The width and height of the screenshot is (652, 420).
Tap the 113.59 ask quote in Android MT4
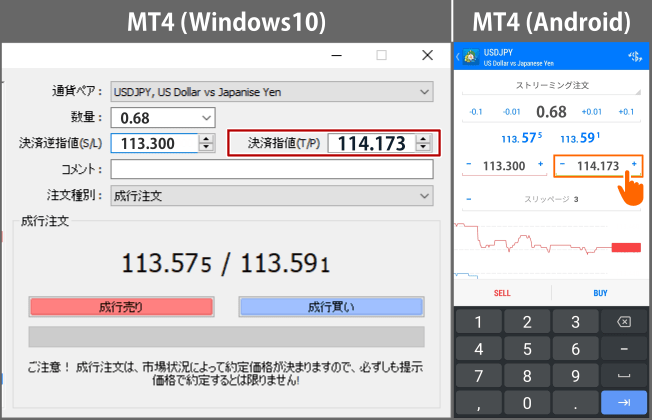pos(580,138)
